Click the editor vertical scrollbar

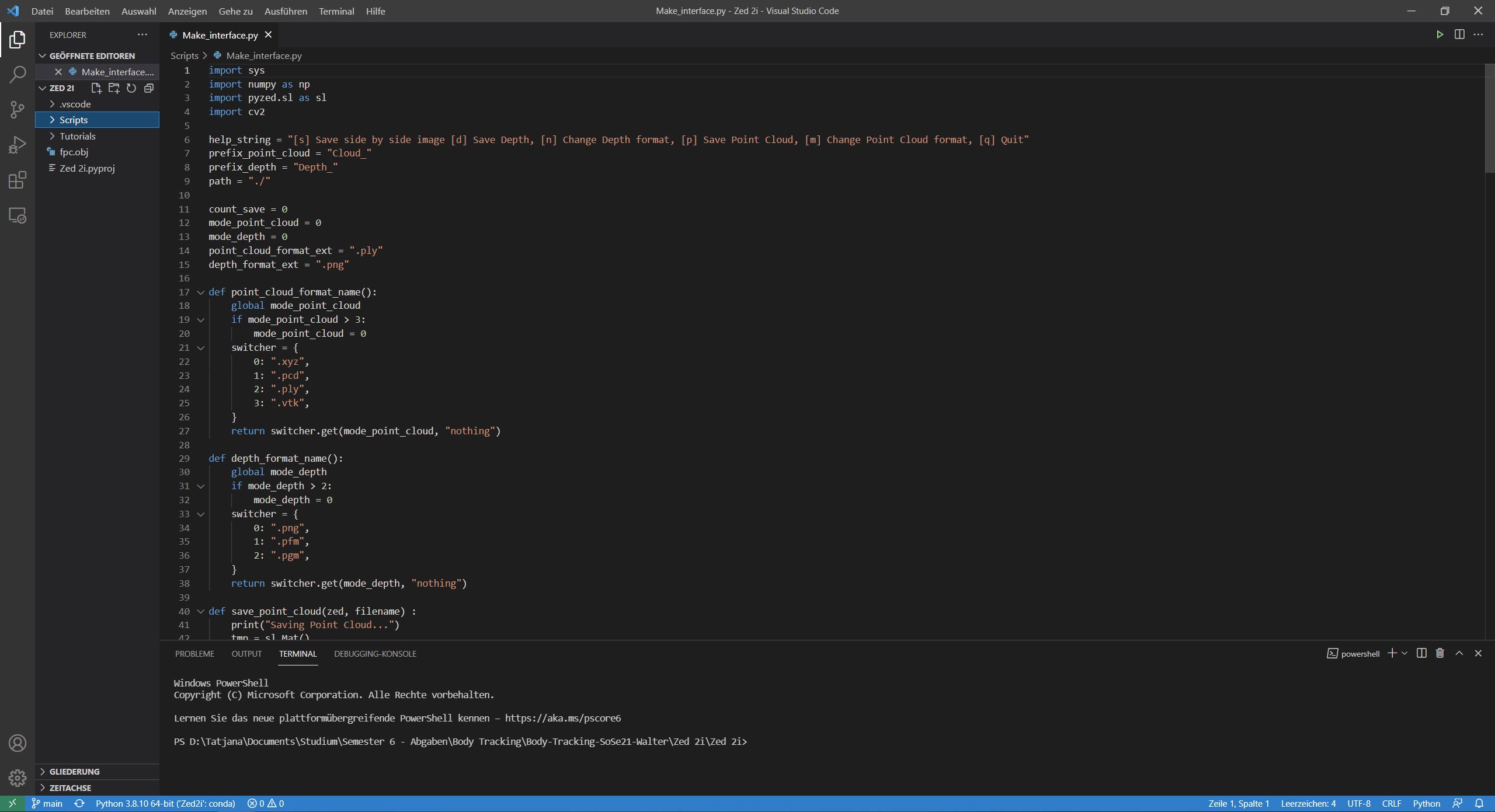[x=1490, y=119]
